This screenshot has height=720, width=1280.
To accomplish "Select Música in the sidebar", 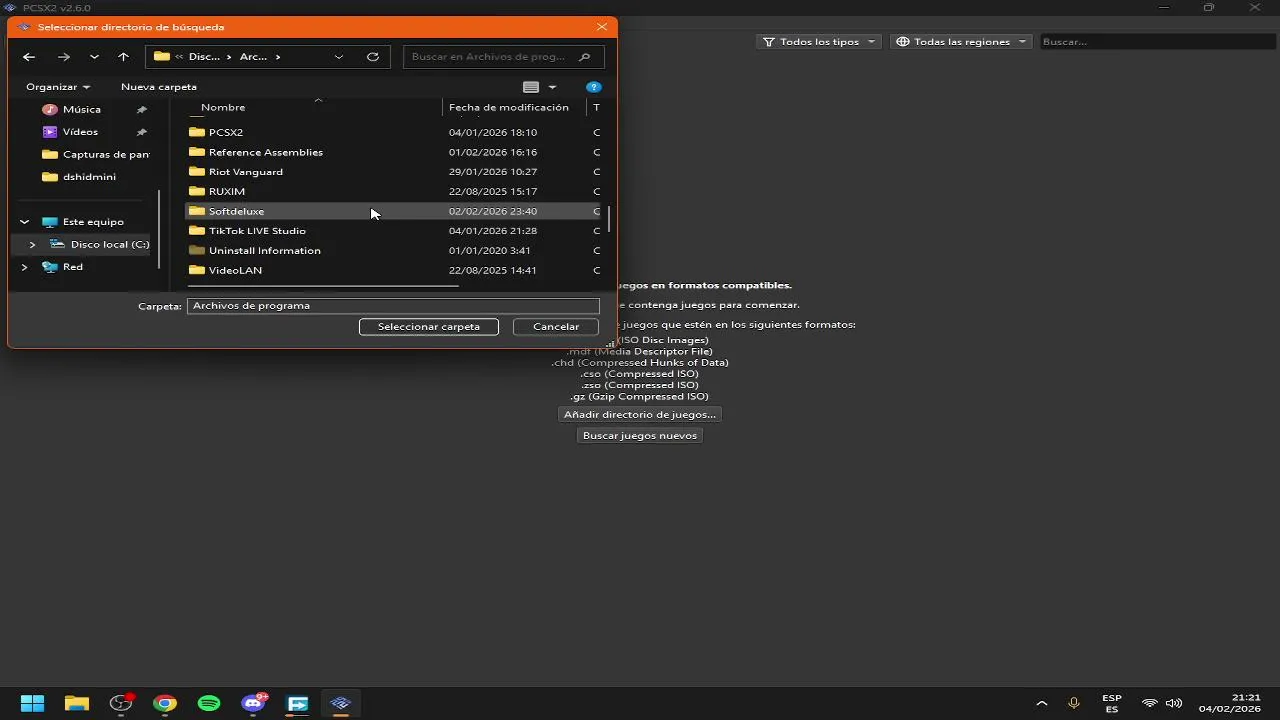I will [x=82, y=109].
